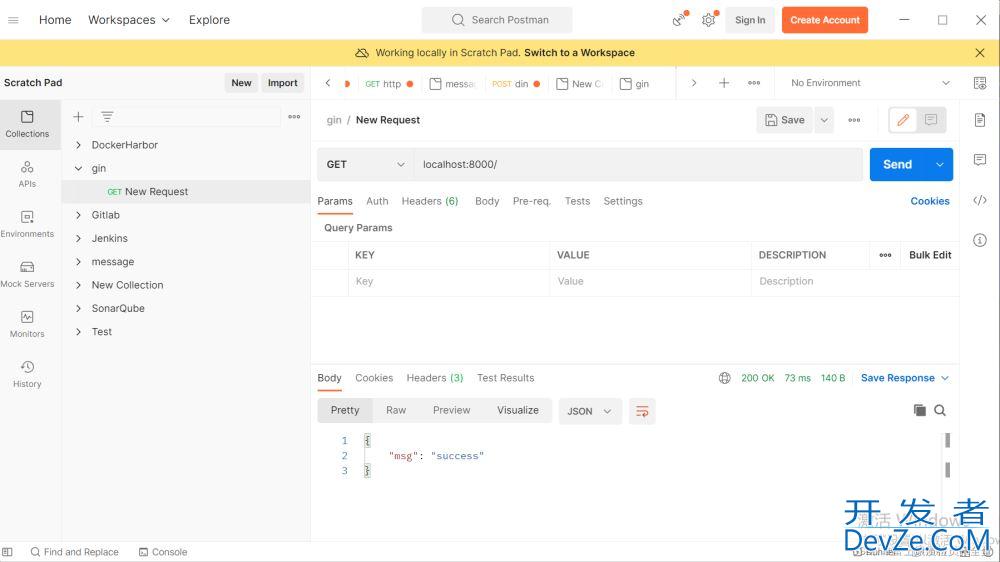The image size is (1000, 562).
Task: Open the comments icon in right sidebar
Action: point(980,159)
